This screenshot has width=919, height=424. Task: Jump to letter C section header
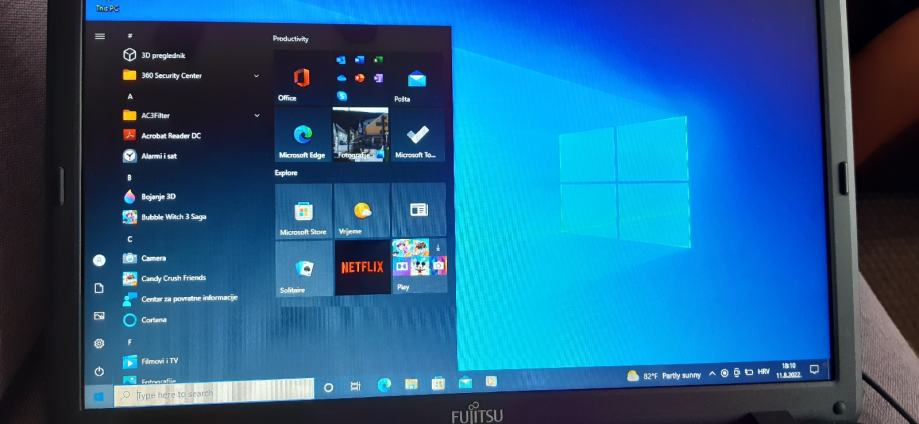130,239
